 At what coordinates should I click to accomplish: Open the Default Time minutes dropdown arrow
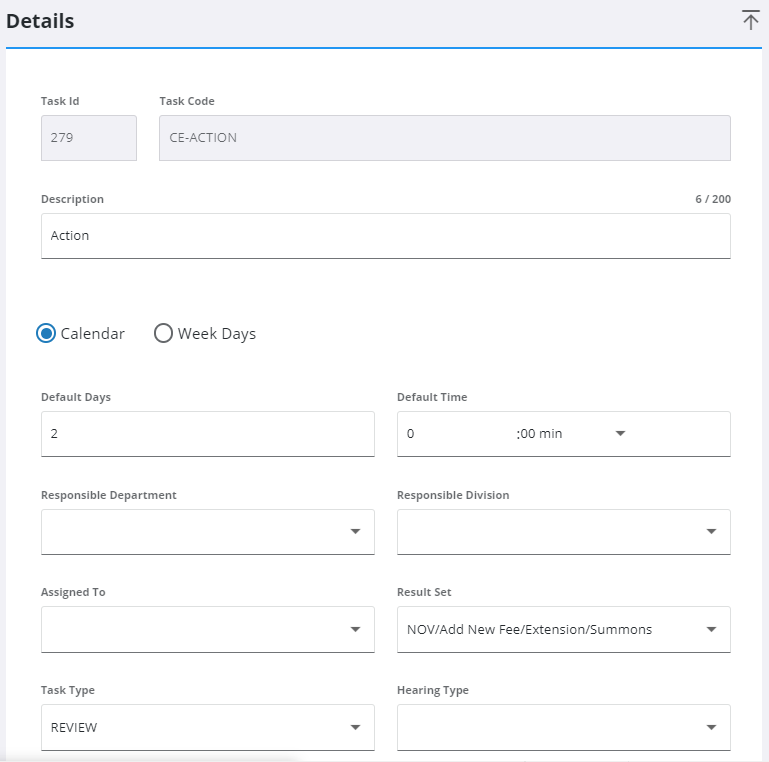(620, 434)
